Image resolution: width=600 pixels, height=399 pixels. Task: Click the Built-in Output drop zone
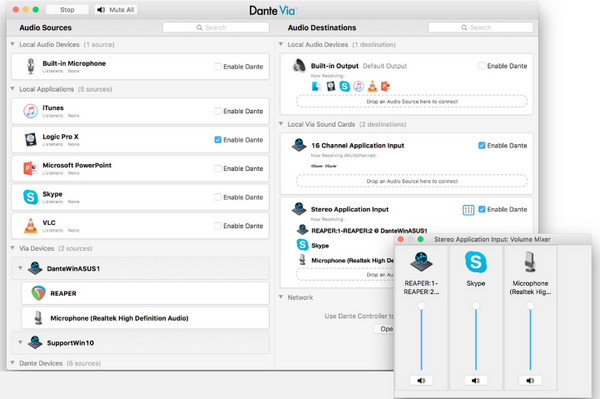tap(412, 101)
